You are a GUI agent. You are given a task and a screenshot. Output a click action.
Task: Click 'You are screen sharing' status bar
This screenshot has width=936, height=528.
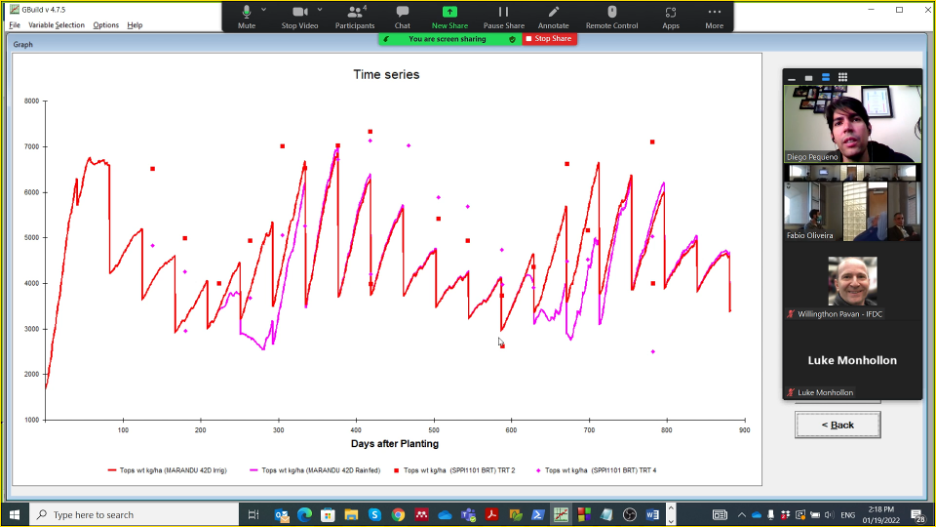pos(448,39)
